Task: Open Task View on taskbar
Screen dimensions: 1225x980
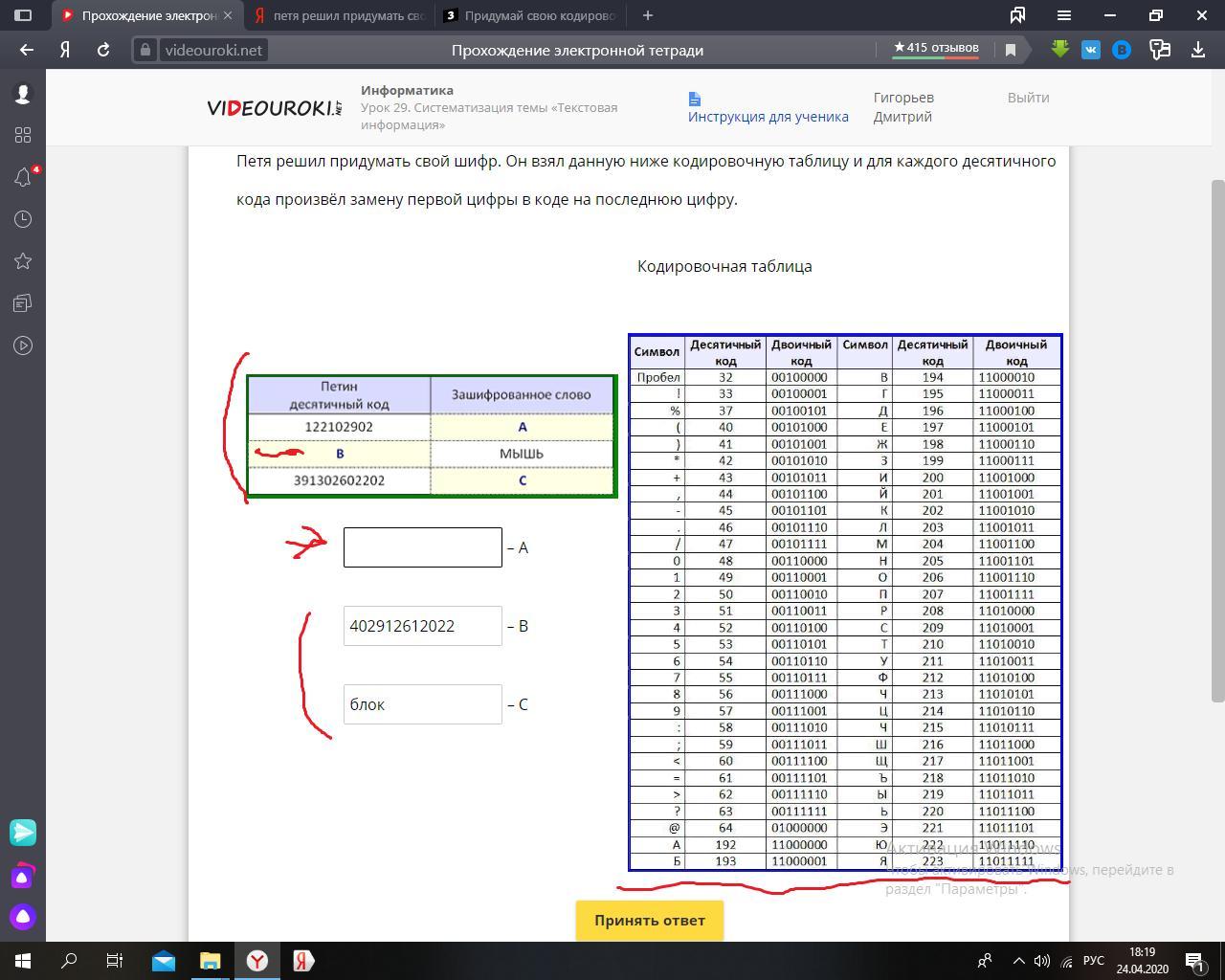Action: (115, 961)
